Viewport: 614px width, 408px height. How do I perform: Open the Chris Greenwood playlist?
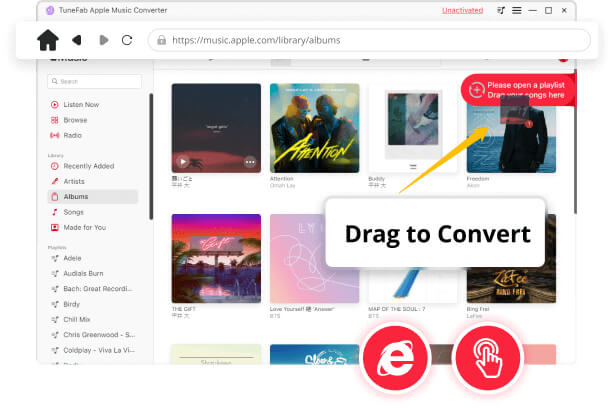[x=99, y=334]
